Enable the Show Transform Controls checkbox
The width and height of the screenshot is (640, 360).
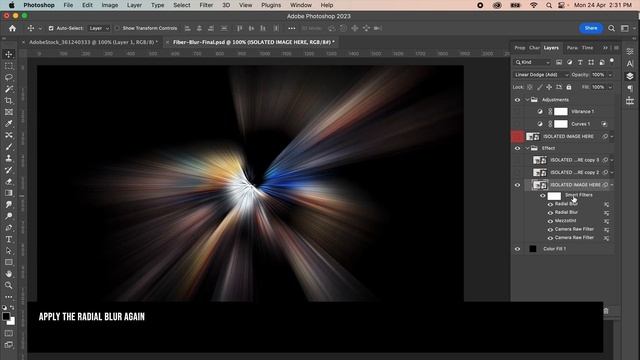pos(117,28)
